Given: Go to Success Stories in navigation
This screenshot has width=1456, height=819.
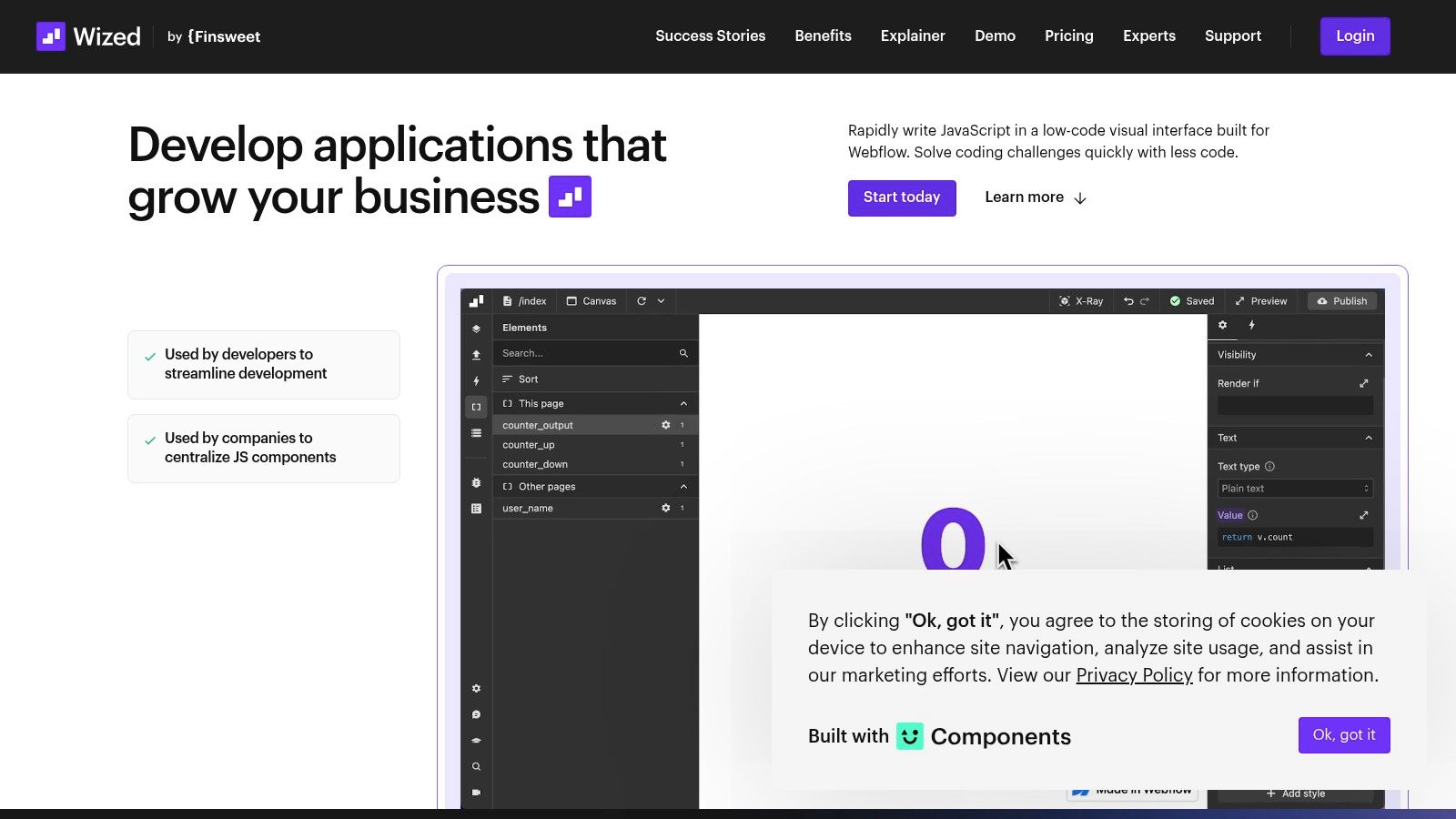Looking at the screenshot, I should tap(710, 36).
